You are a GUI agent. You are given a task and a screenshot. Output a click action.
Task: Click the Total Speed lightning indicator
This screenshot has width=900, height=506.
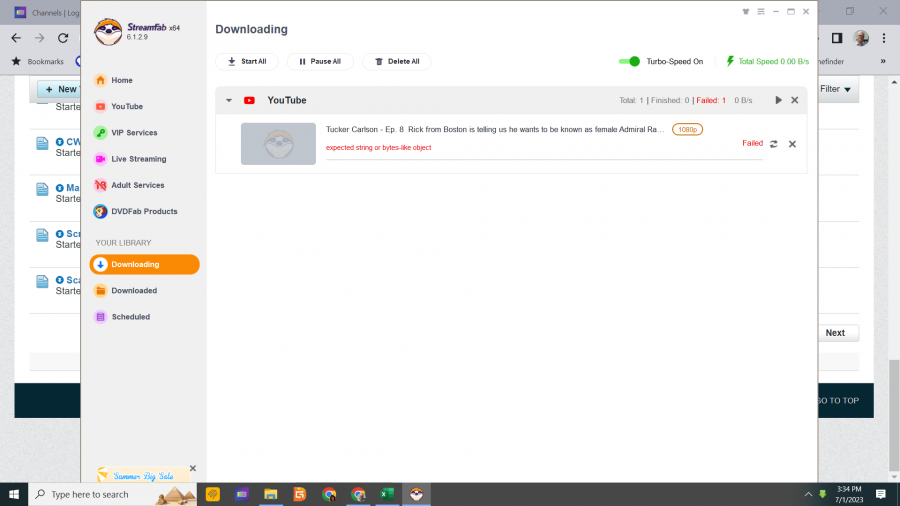[730, 61]
